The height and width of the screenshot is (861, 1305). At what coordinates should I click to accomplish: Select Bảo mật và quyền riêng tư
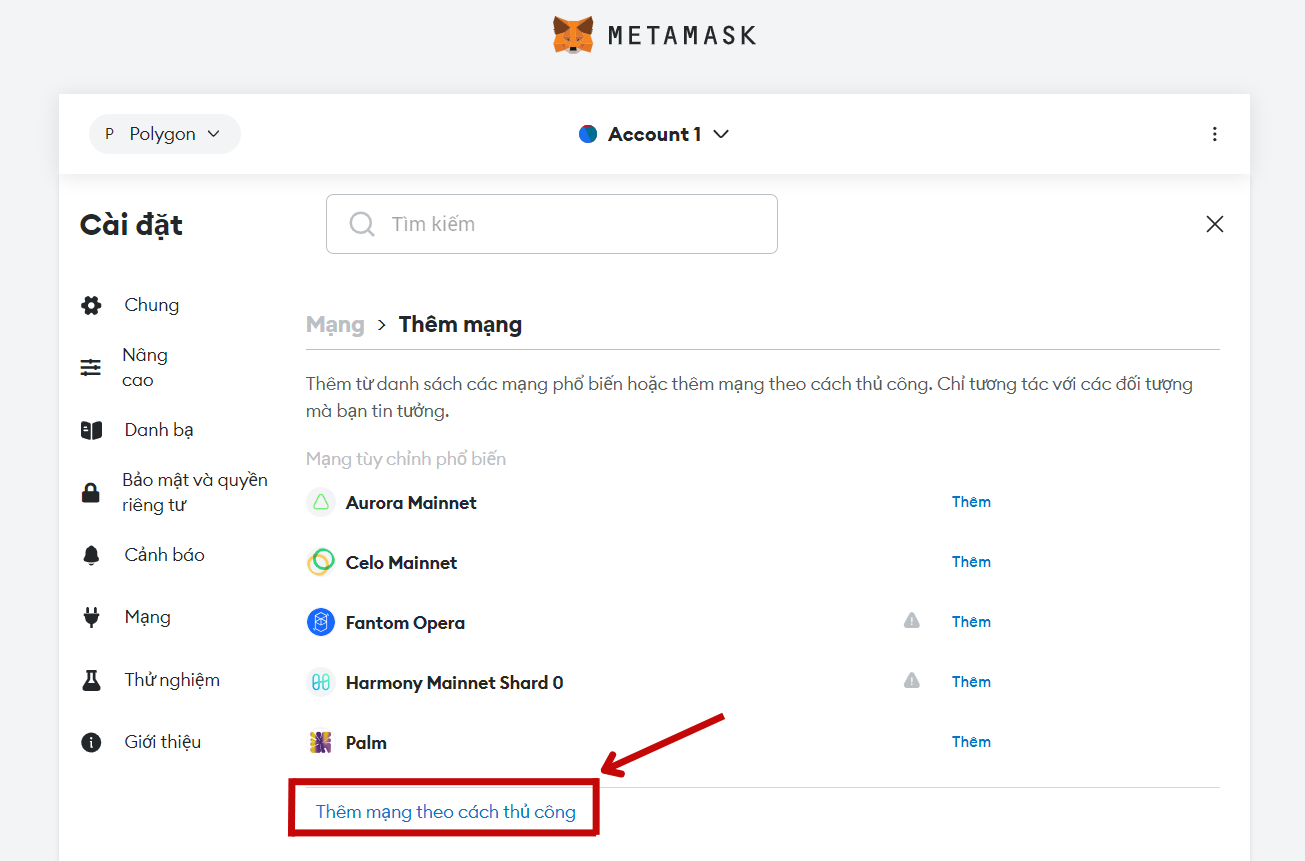pos(194,492)
